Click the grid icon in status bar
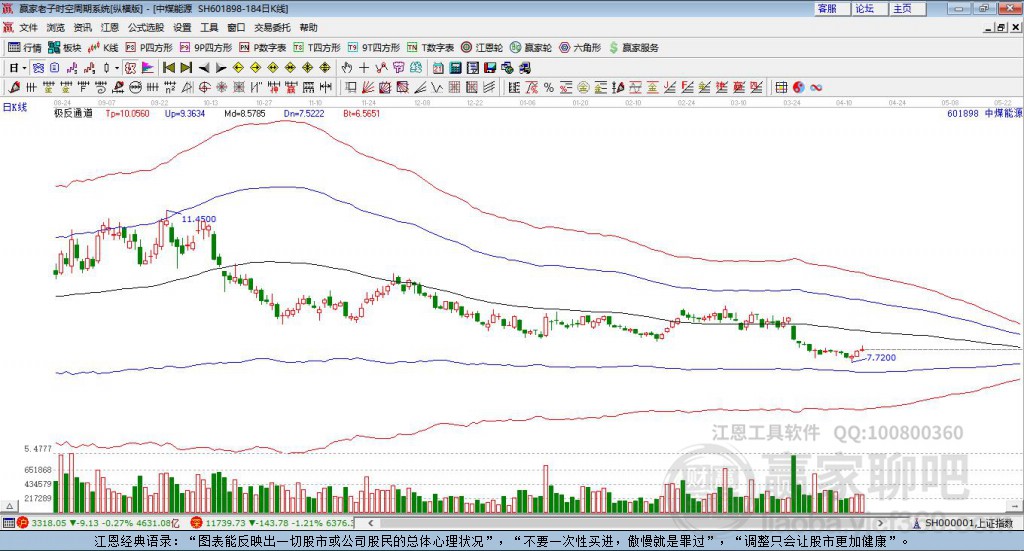This screenshot has height=551, width=1024. 8,522
